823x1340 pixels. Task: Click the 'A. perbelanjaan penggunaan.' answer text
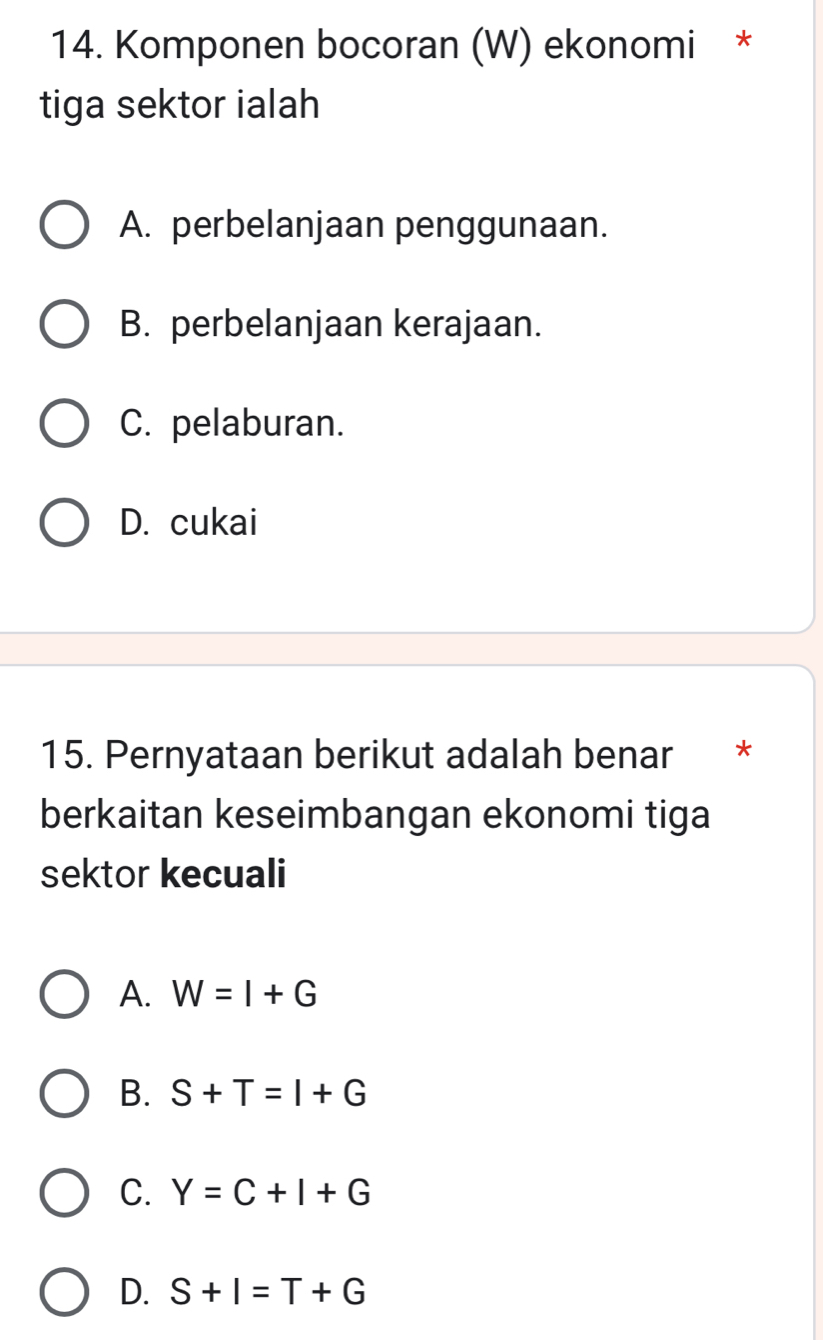[362, 226]
